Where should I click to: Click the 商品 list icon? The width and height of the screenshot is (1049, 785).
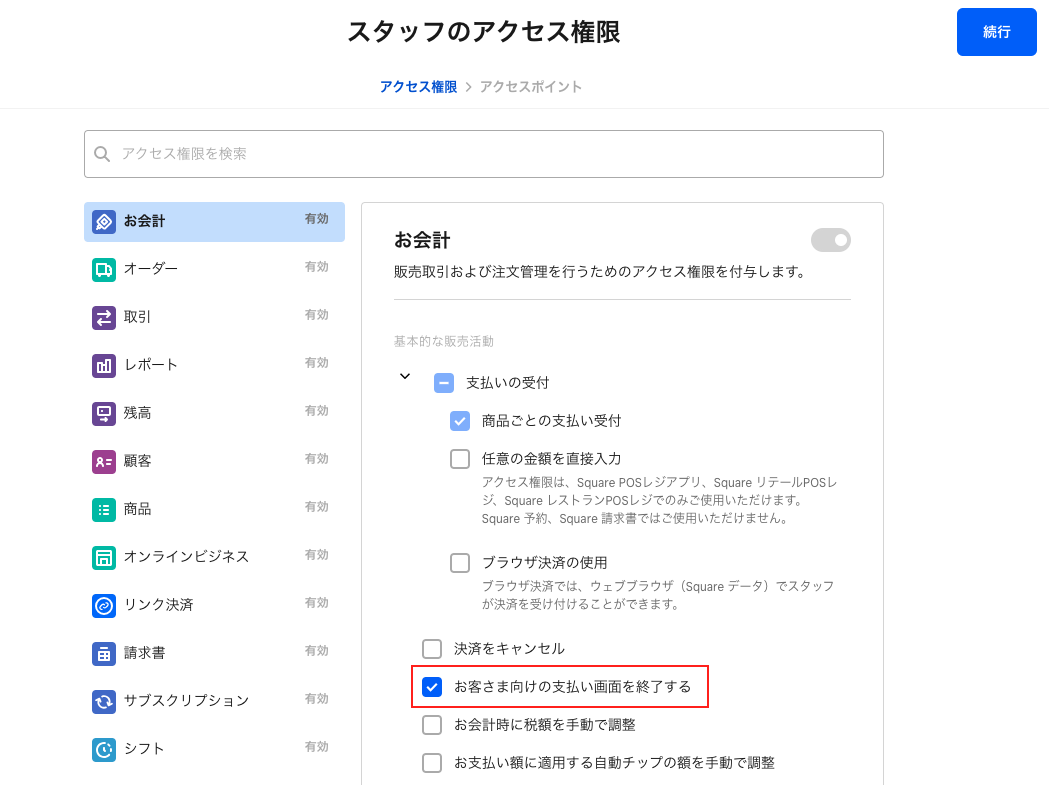click(104, 510)
